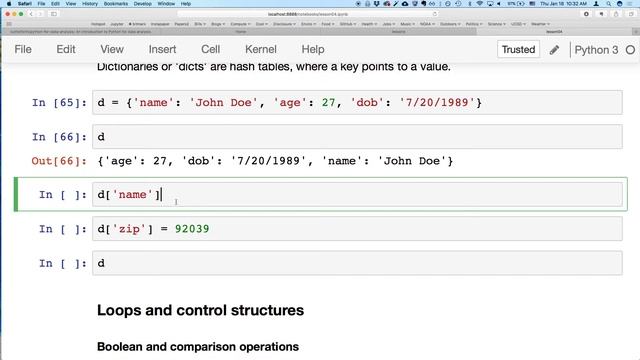Click the kernel idle circle indicator
Screen dimensions: 640x360
(x=630, y=50)
